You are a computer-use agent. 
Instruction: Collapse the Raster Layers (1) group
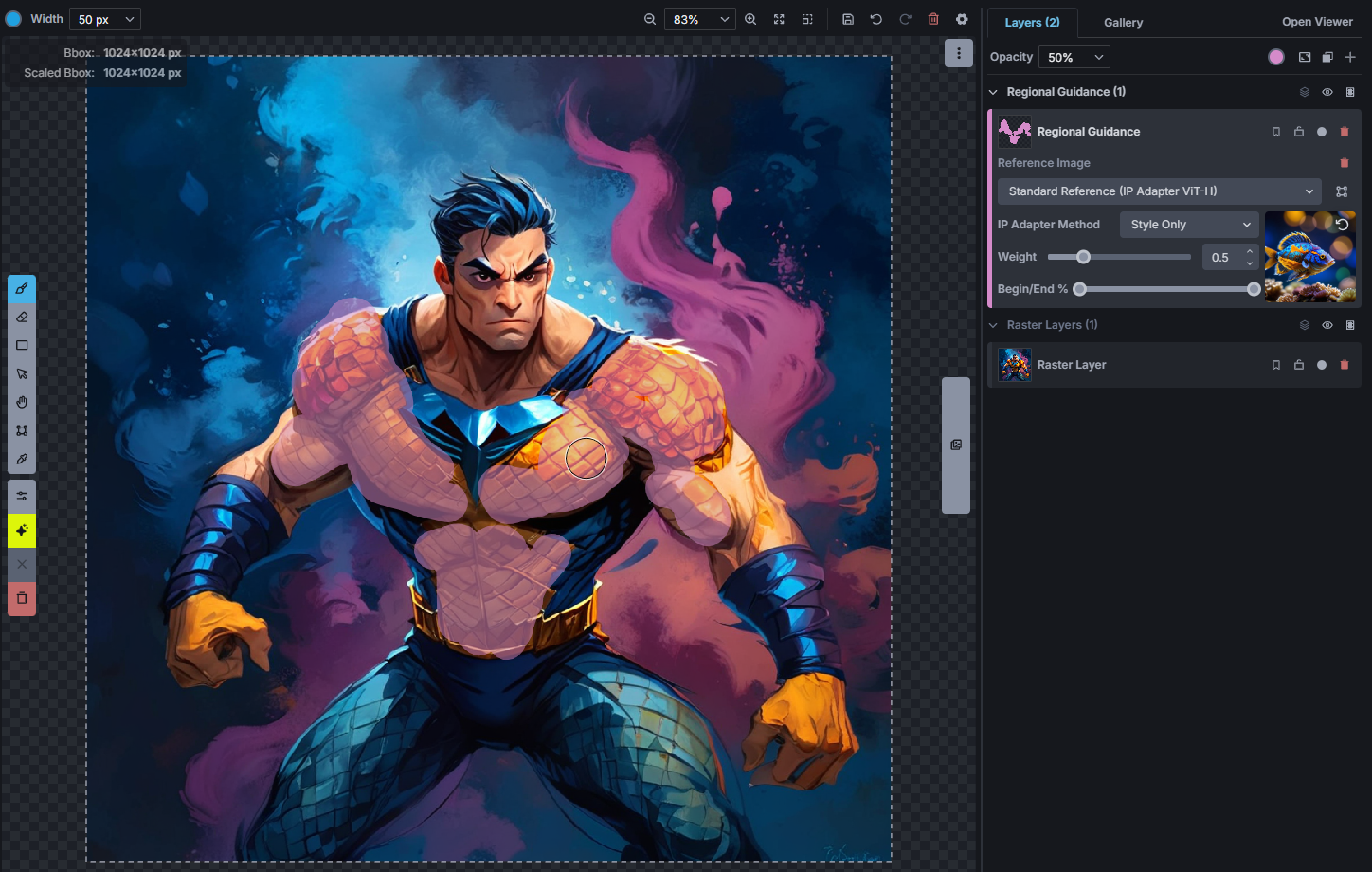coord(993,325)
